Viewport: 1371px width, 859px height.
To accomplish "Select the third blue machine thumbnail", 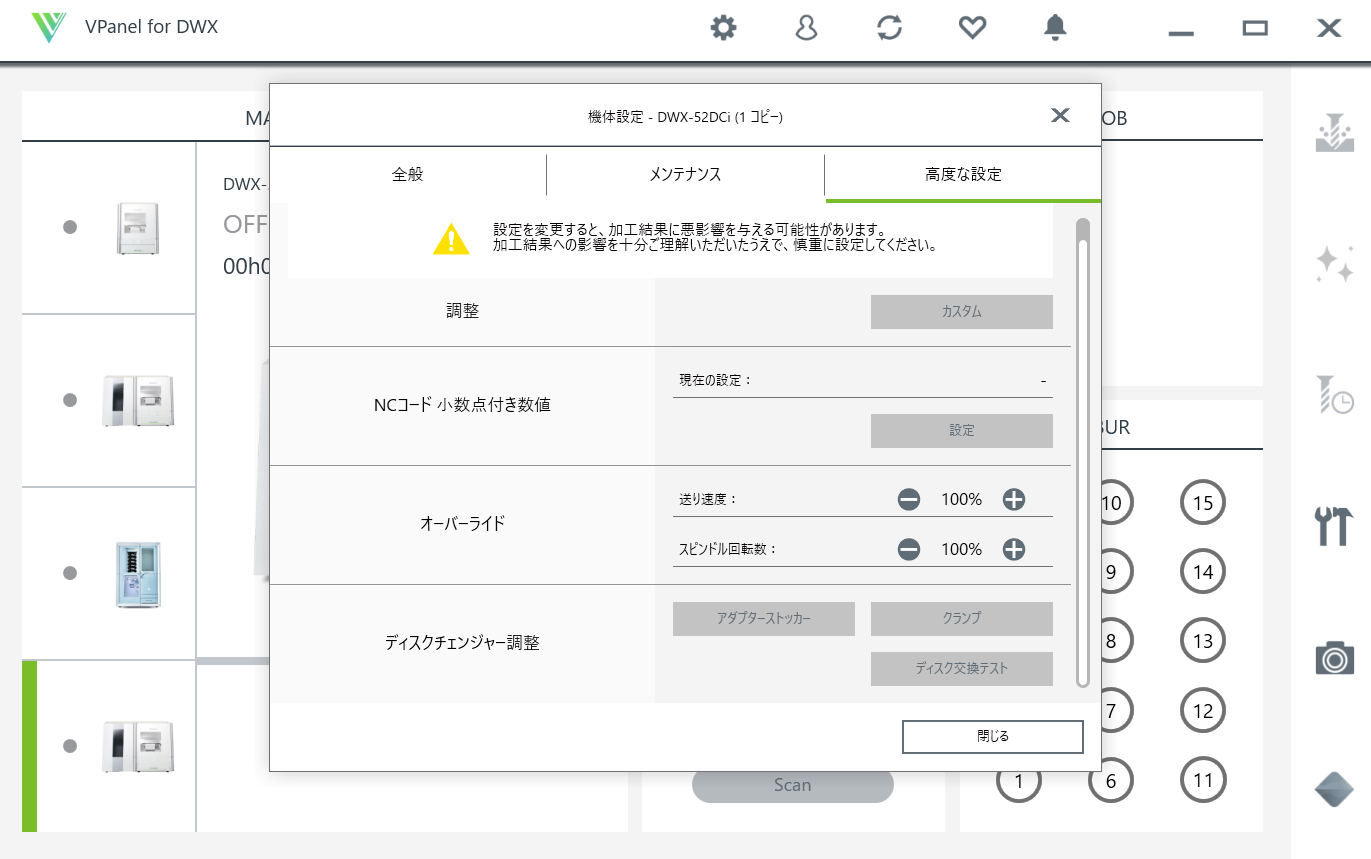I will 138,573.
